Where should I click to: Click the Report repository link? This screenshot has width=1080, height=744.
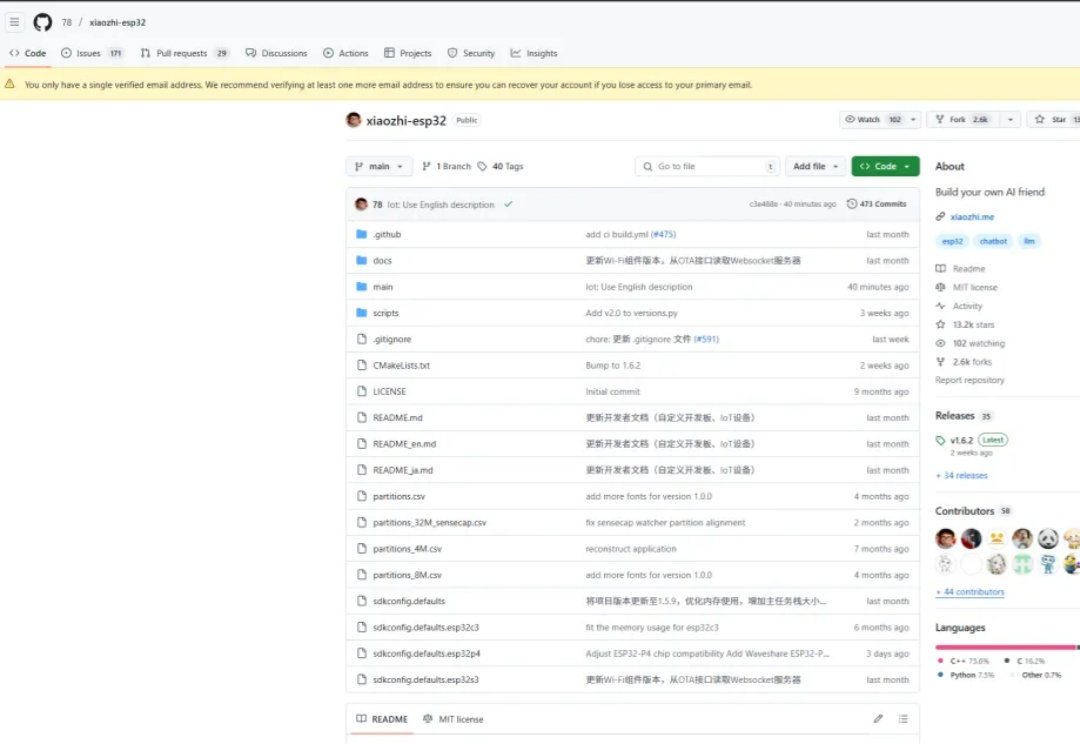coord(969,380)
